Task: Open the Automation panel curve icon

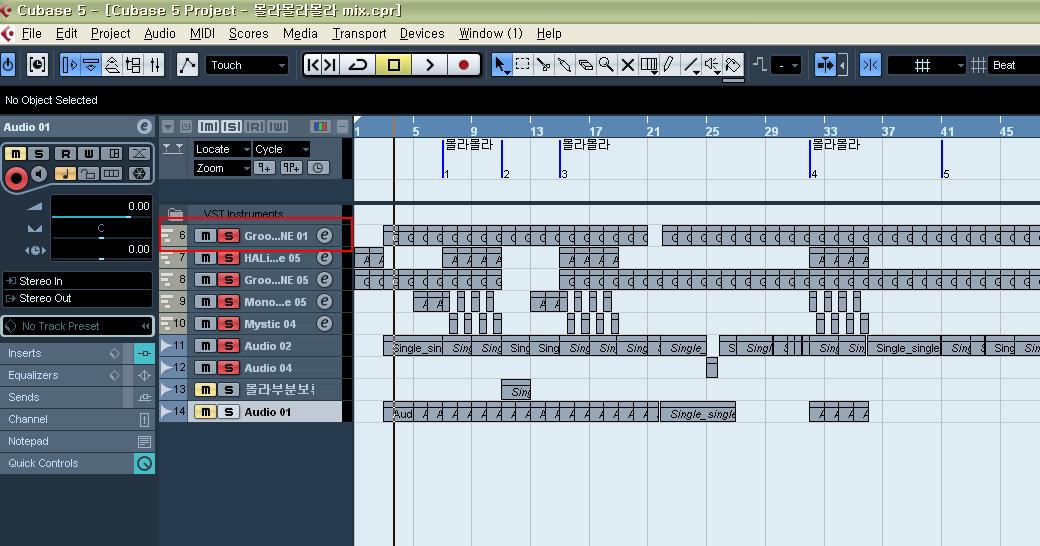Action: (188, 65)
